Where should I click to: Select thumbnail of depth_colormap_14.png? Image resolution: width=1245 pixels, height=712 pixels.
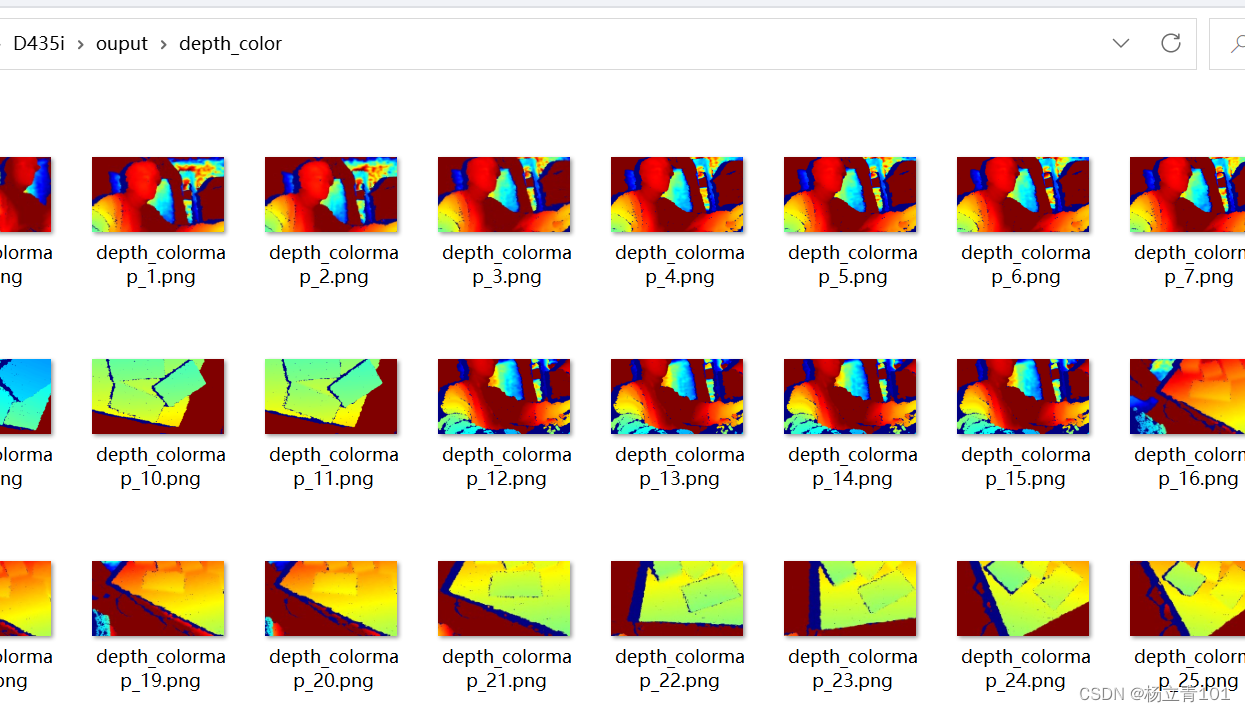click(x=850, y=397)
